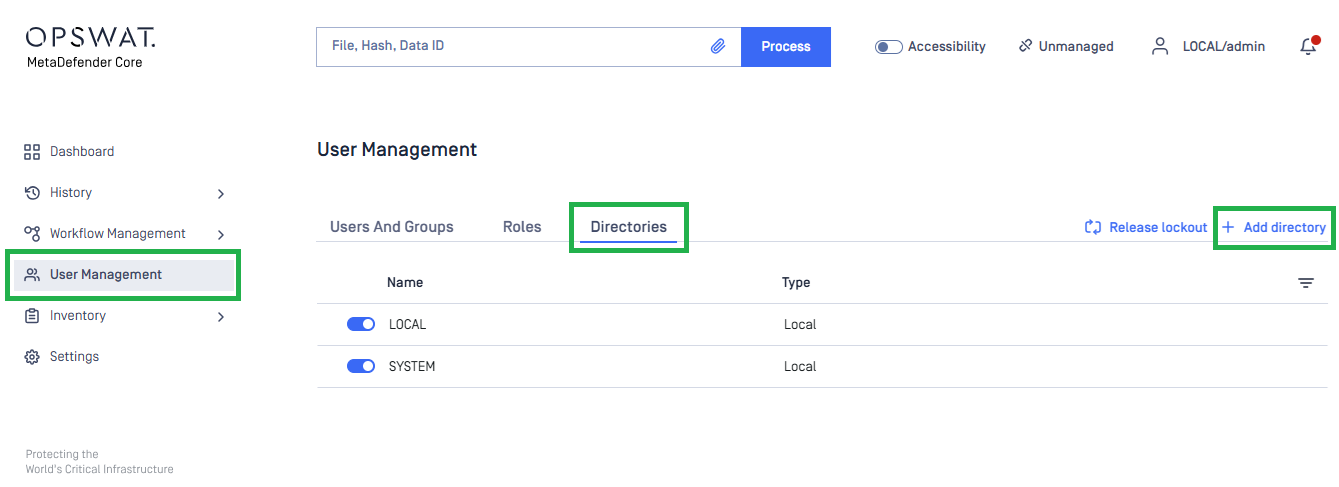Click the LOCAL/admin user profile icon
The width and height of the screenshot is (1339, 487).
(1160, 46)
